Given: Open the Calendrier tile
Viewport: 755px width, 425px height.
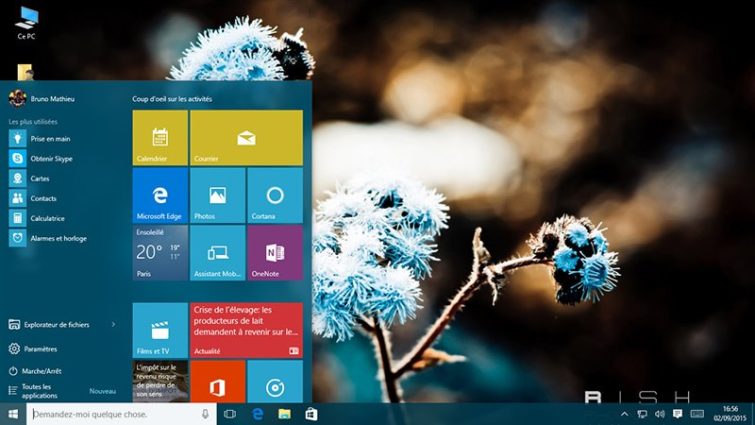Looking at the screenshot, I should click(160, 138).
